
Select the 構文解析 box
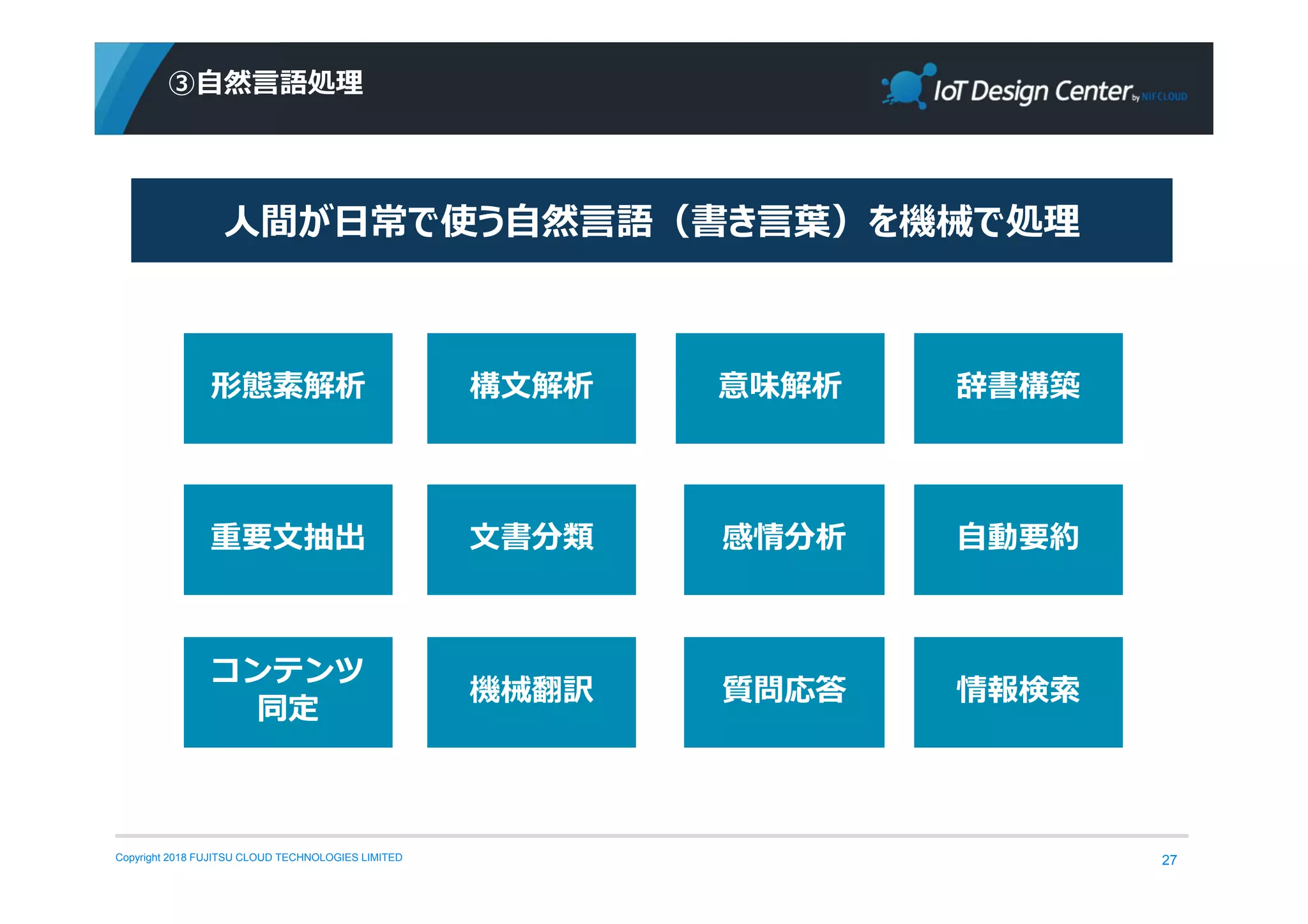click(x=531, y=388)
